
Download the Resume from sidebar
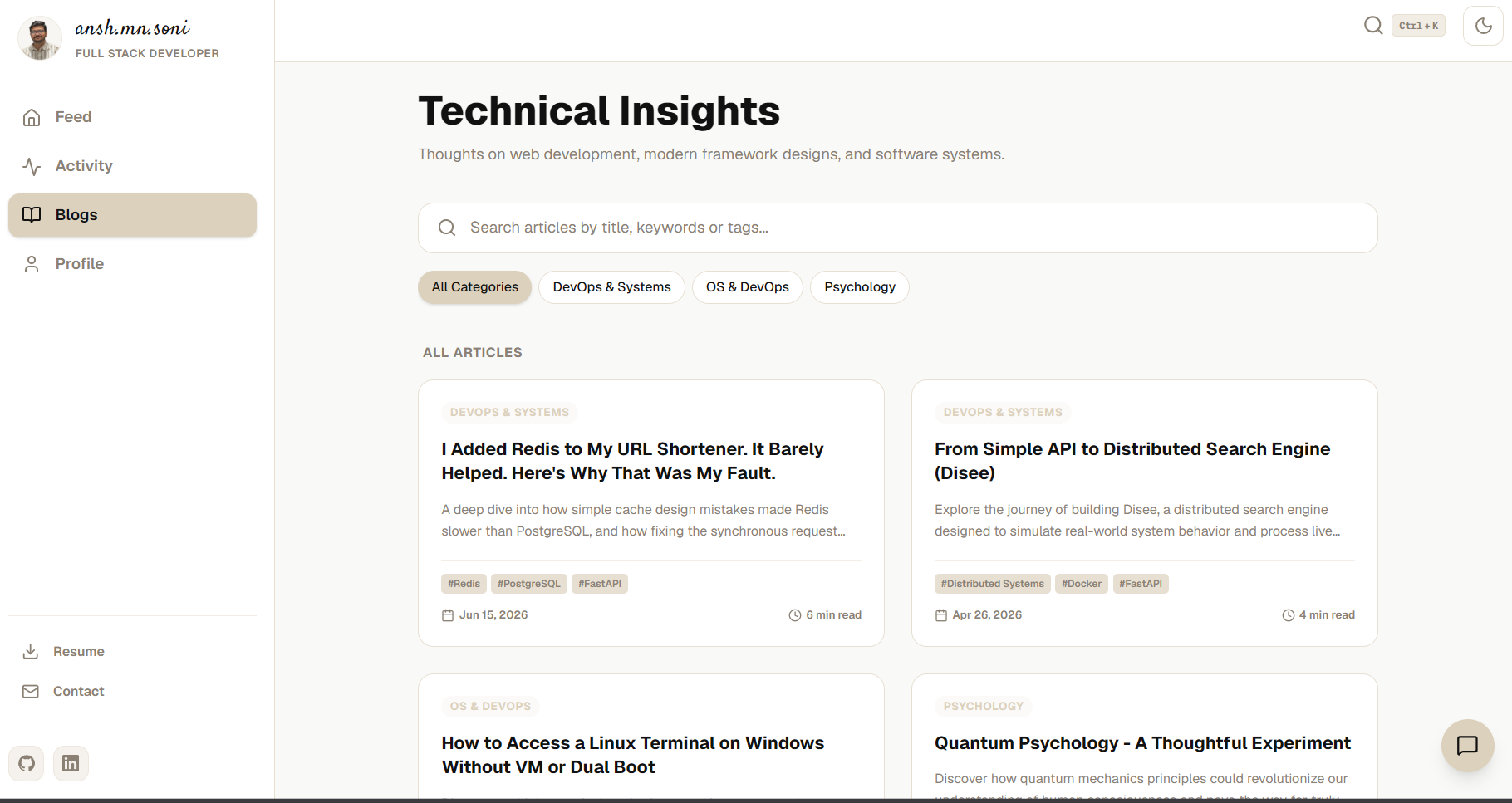[x=132, y=652]
